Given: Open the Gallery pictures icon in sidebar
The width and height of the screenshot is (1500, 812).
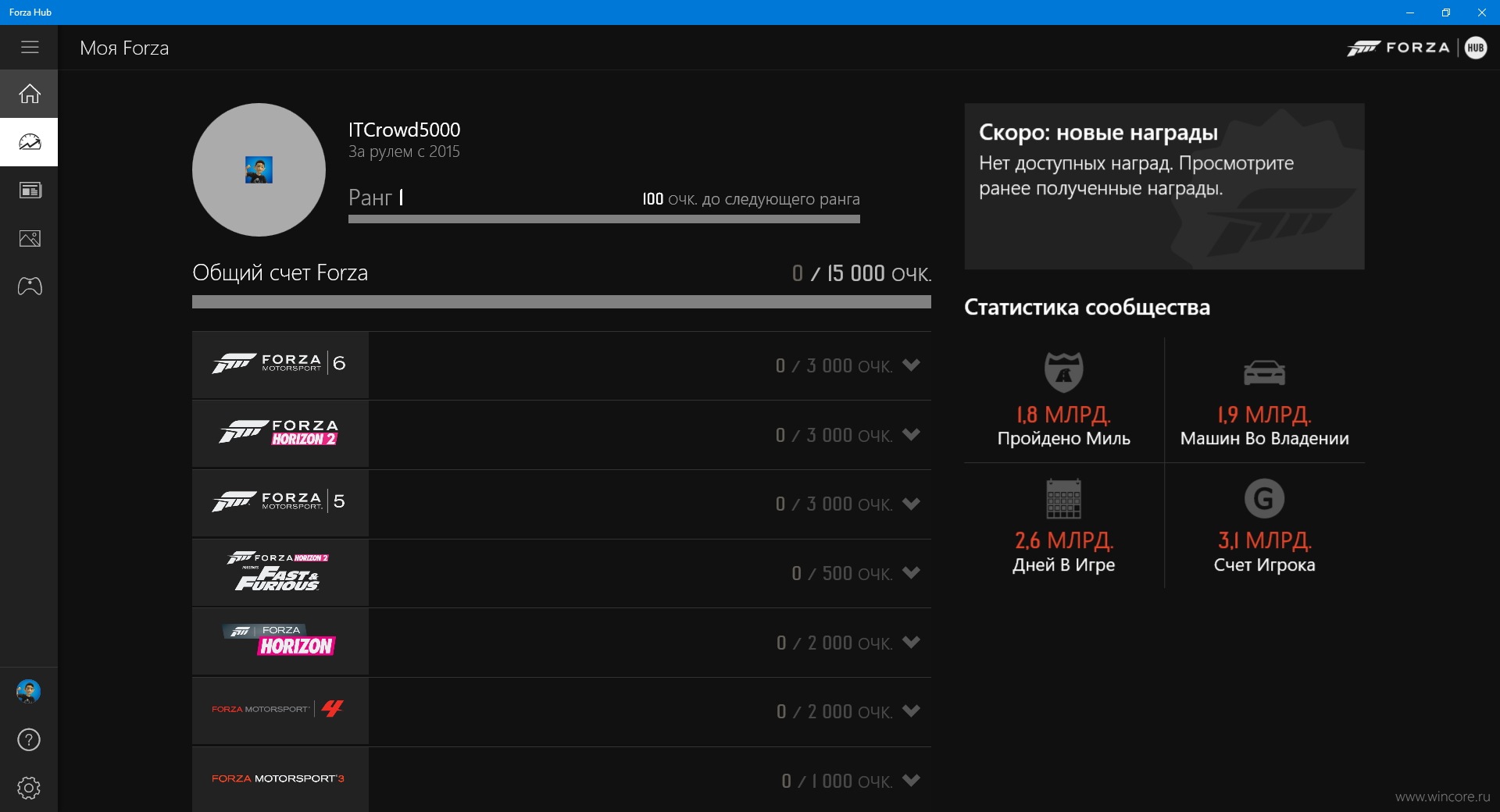Looking at the screenshot, I should [x=29, y=239].
